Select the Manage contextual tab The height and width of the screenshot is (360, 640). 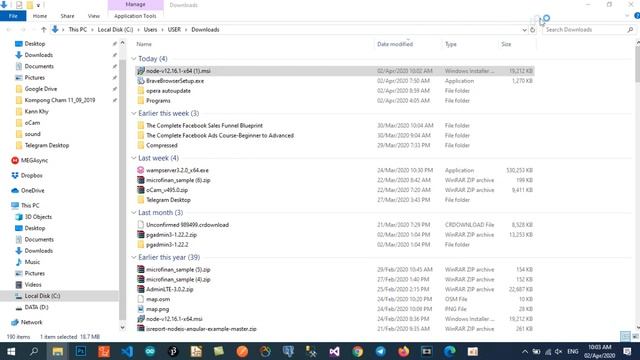136,4
